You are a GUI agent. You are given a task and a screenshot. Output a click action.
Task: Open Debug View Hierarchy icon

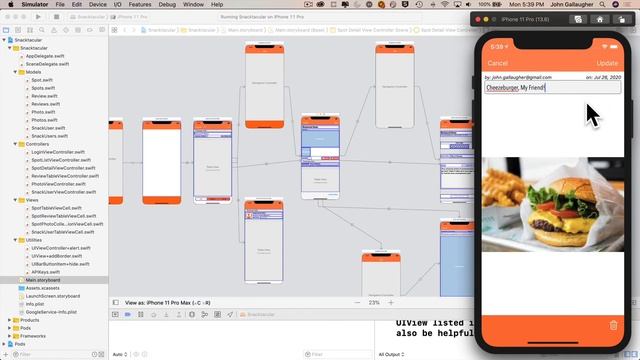[192, 314]
